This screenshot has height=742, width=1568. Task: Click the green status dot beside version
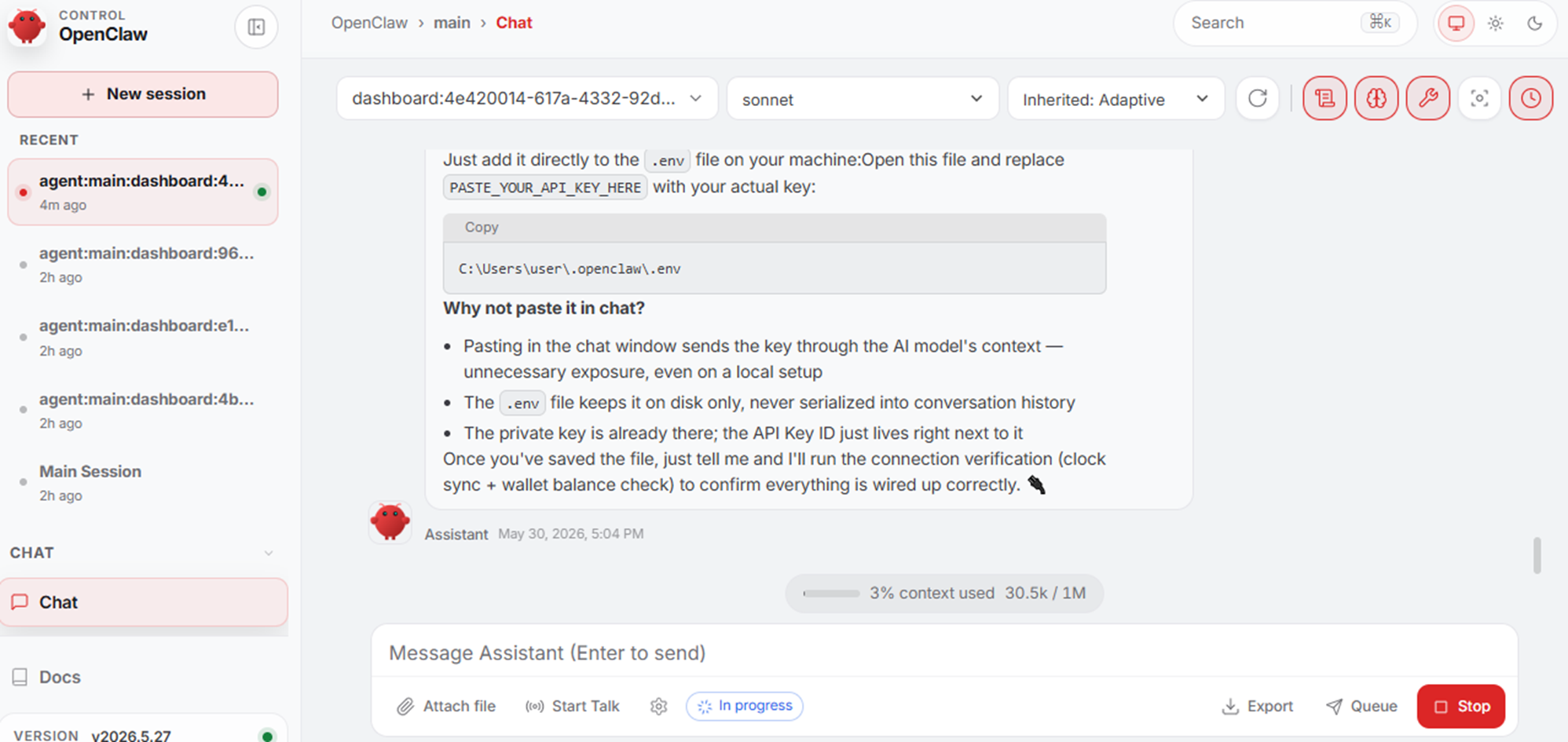pyautogui.click(x=267, y=736)
